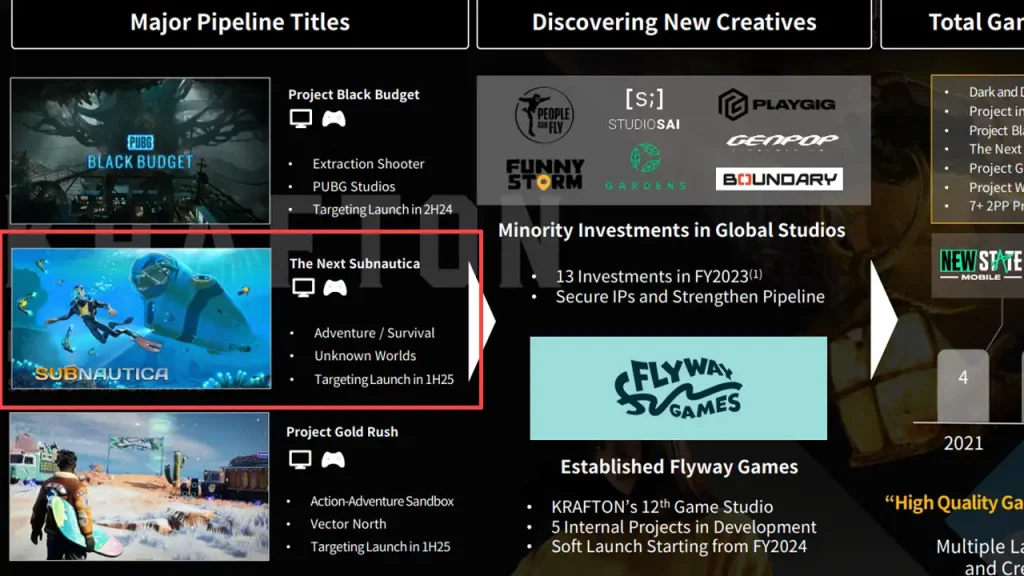This screenshot has width=1024, height=576.
Task: Click the Funny Storm logo
Action: (x=544, y=173)
